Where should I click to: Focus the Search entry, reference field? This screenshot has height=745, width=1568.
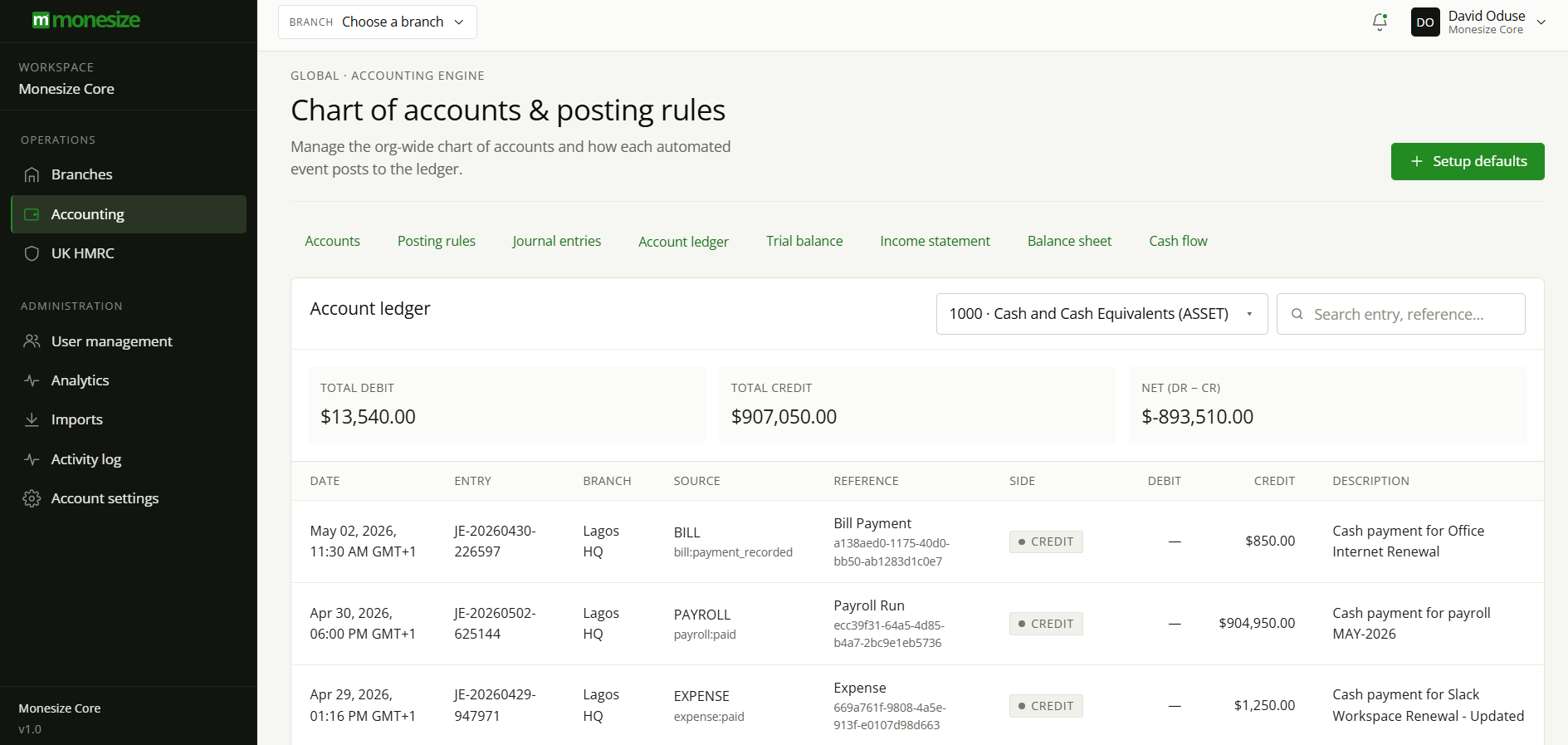[1400, 314]
